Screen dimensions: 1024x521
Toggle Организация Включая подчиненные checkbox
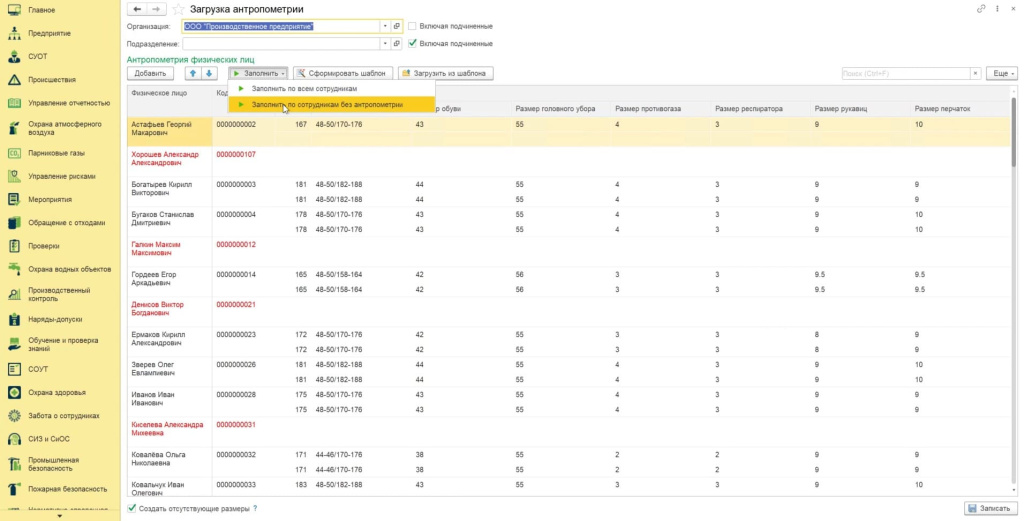(x=412, y=26)
